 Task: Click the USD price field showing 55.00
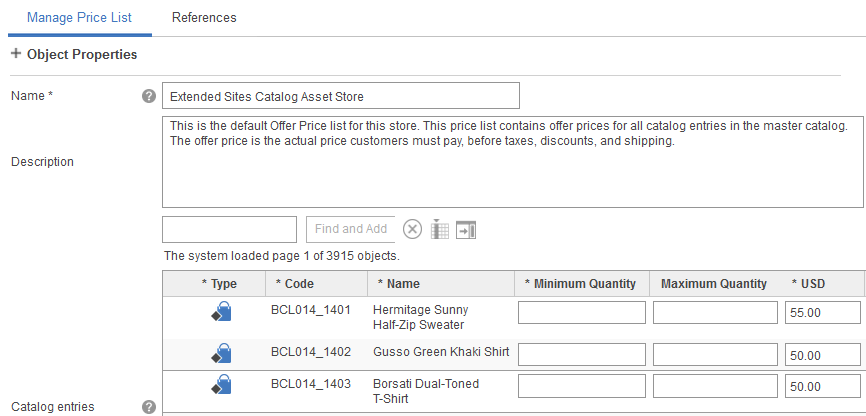(823, 313)
